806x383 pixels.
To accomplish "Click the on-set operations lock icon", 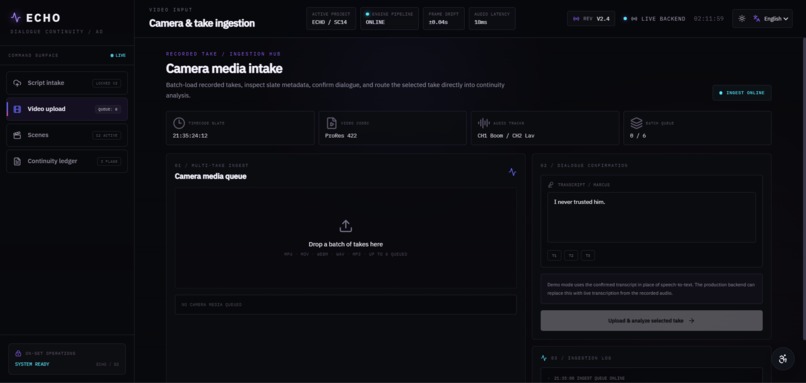I will tap(18, 354).
